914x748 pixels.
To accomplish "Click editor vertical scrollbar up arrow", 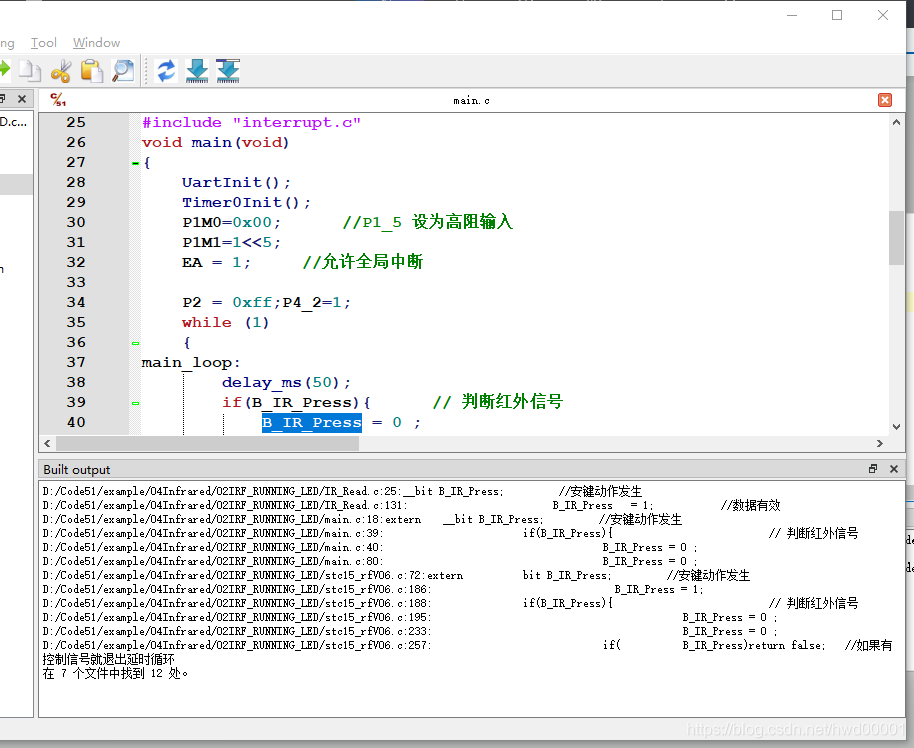I will (896, 122).
